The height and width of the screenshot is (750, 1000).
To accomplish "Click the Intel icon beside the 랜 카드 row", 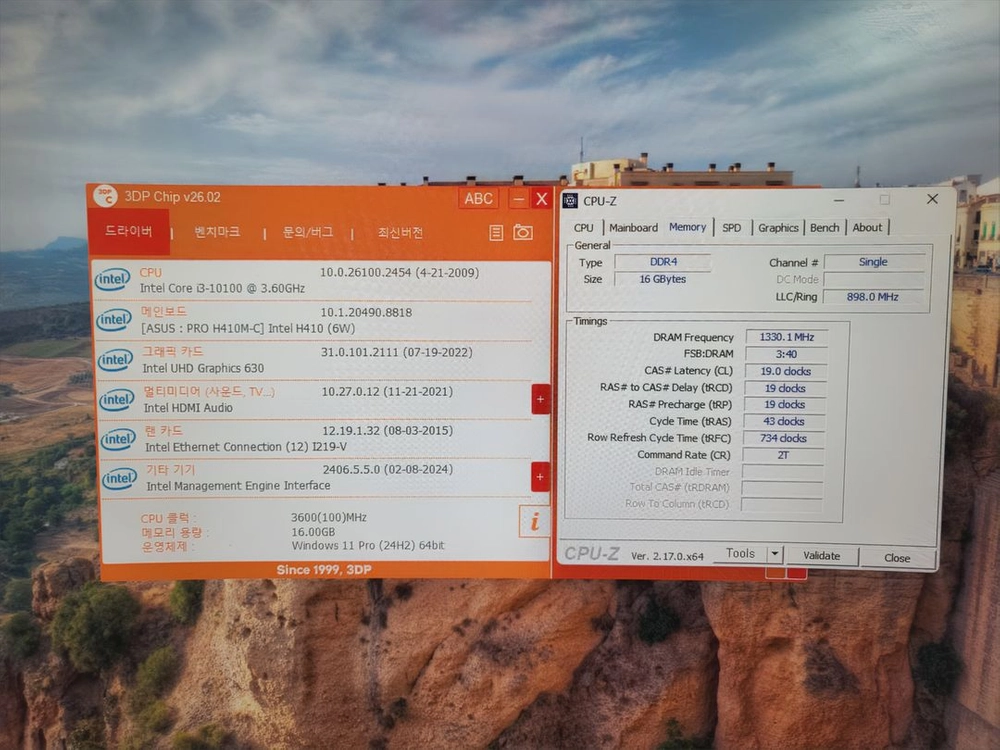I will pos(118,439).
